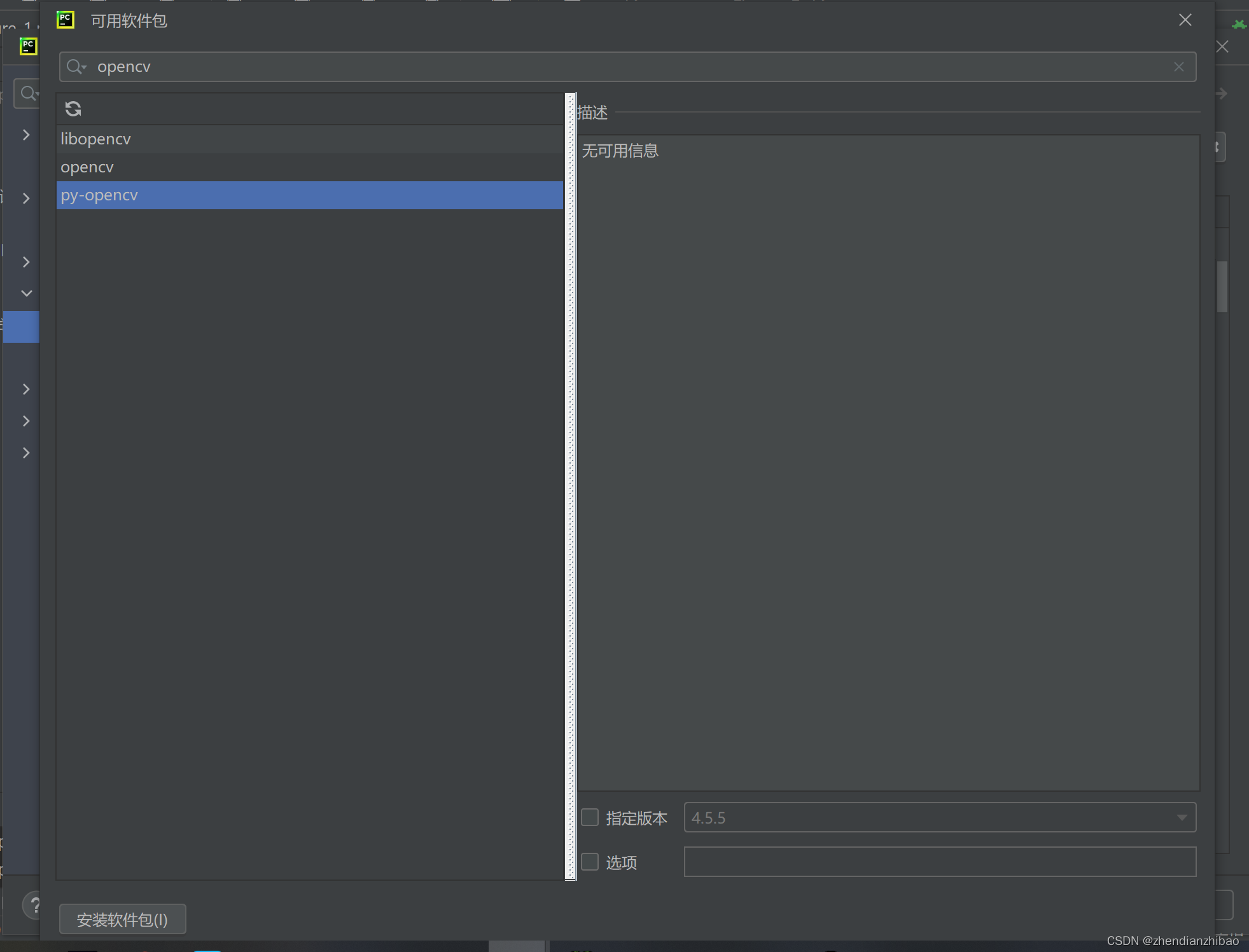Image resolution: width=1249 pixels, height=952 pixels.
Task: Clear the opencv search text
Action: pyautogui.click(x=1178, y=67)
